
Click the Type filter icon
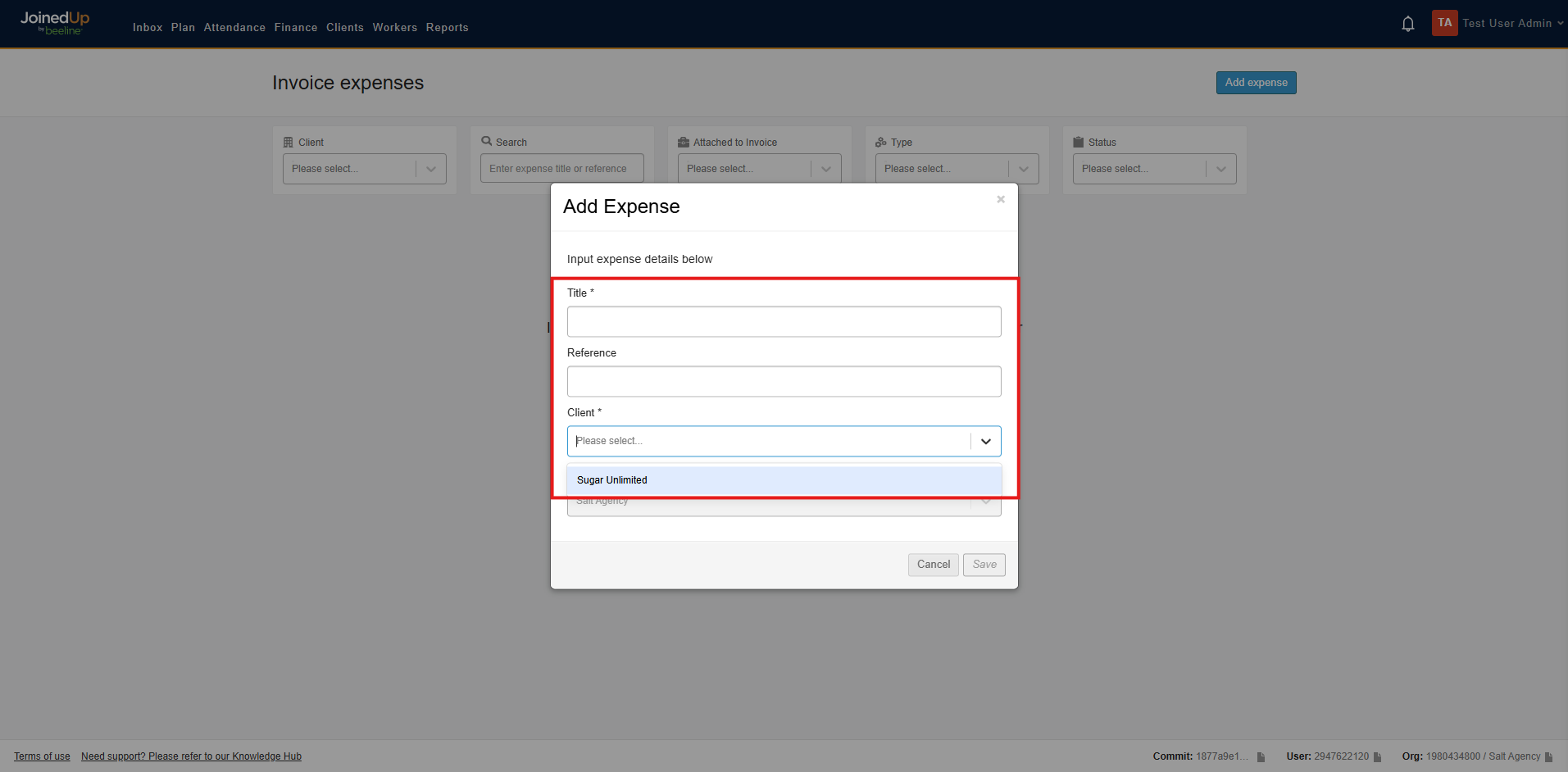pos(880,141)
